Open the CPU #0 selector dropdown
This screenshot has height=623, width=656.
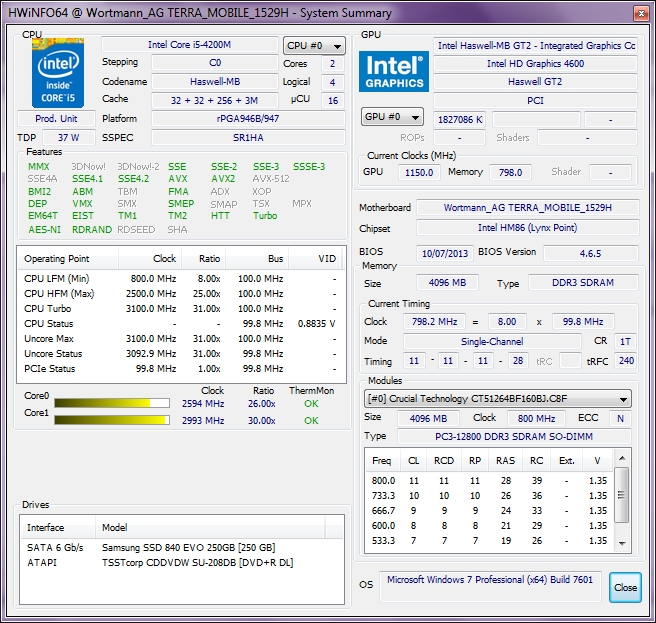[x=314, y=46]
